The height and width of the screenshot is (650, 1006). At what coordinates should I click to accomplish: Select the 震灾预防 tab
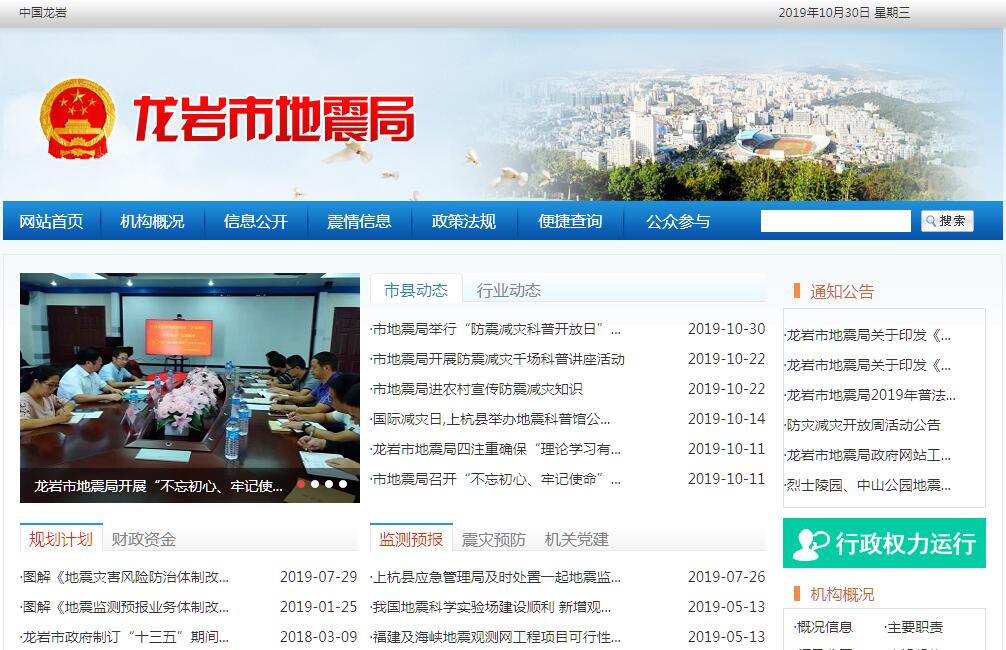[x=493, y=539]
